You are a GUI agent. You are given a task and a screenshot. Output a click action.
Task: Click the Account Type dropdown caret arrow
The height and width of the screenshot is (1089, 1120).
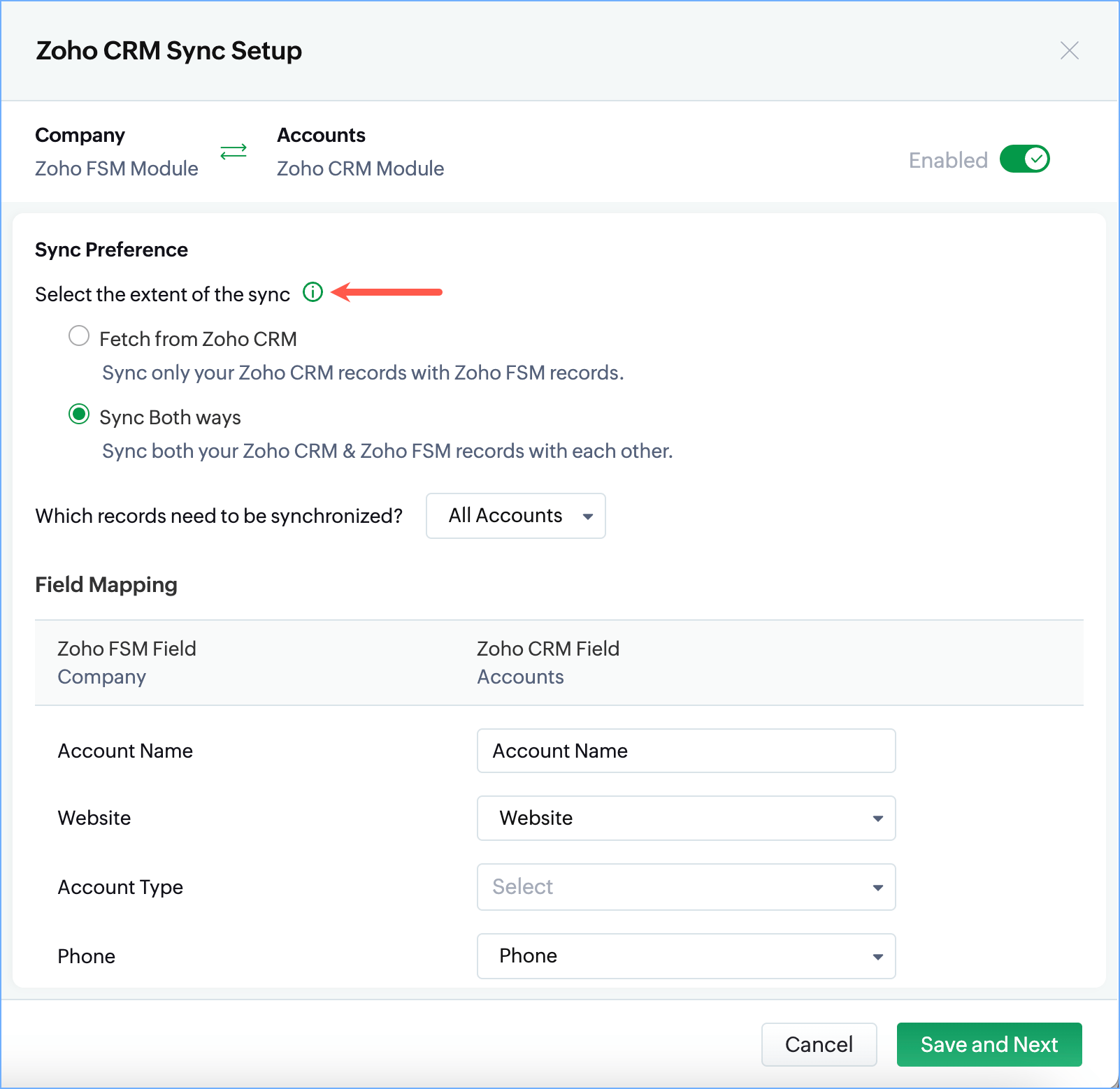pos(877,888)
